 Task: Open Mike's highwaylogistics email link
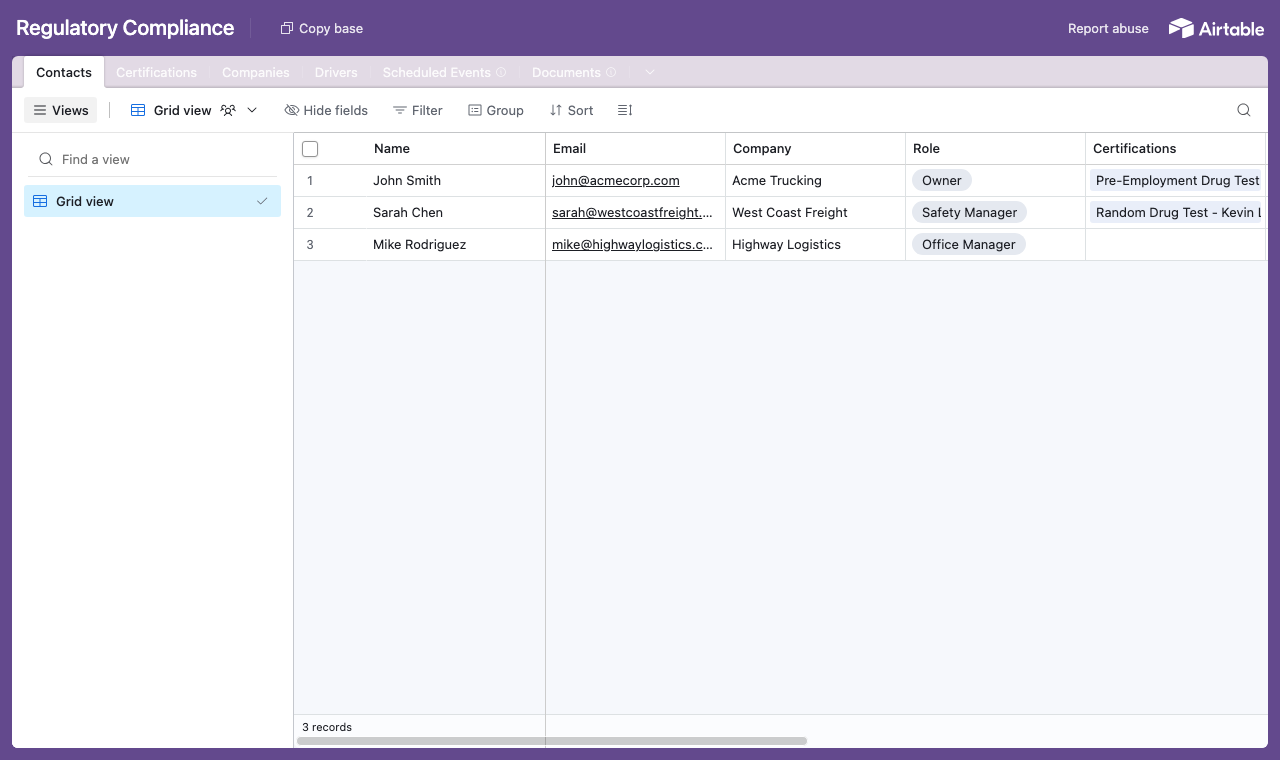pyautogui.click(x=632, y=245)
